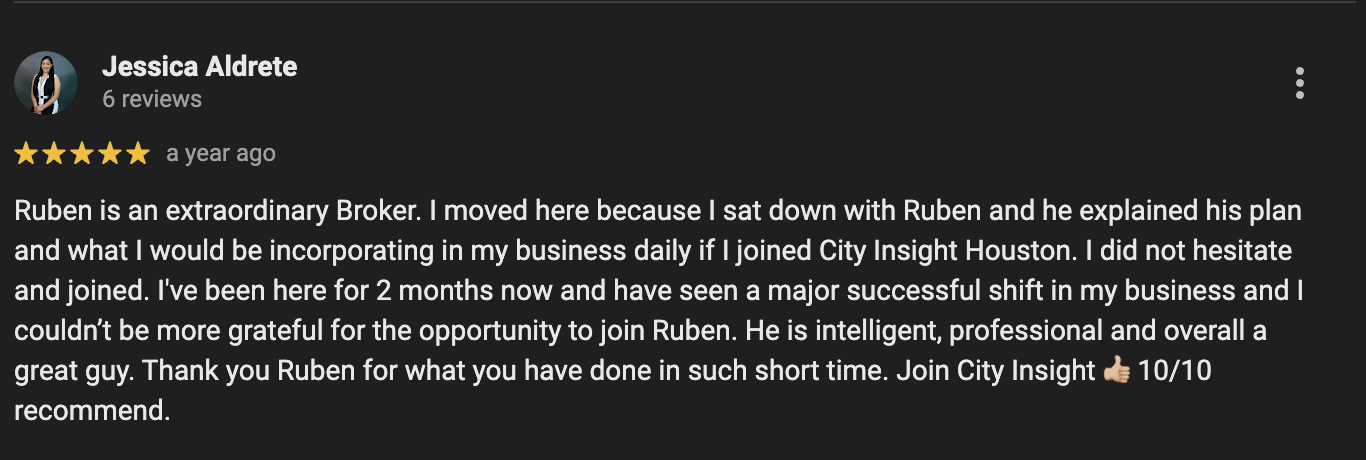The width and height of the screenshot is (1366, 460).
Task: Open the three-dot more options menu
Action: [1299, 83]
